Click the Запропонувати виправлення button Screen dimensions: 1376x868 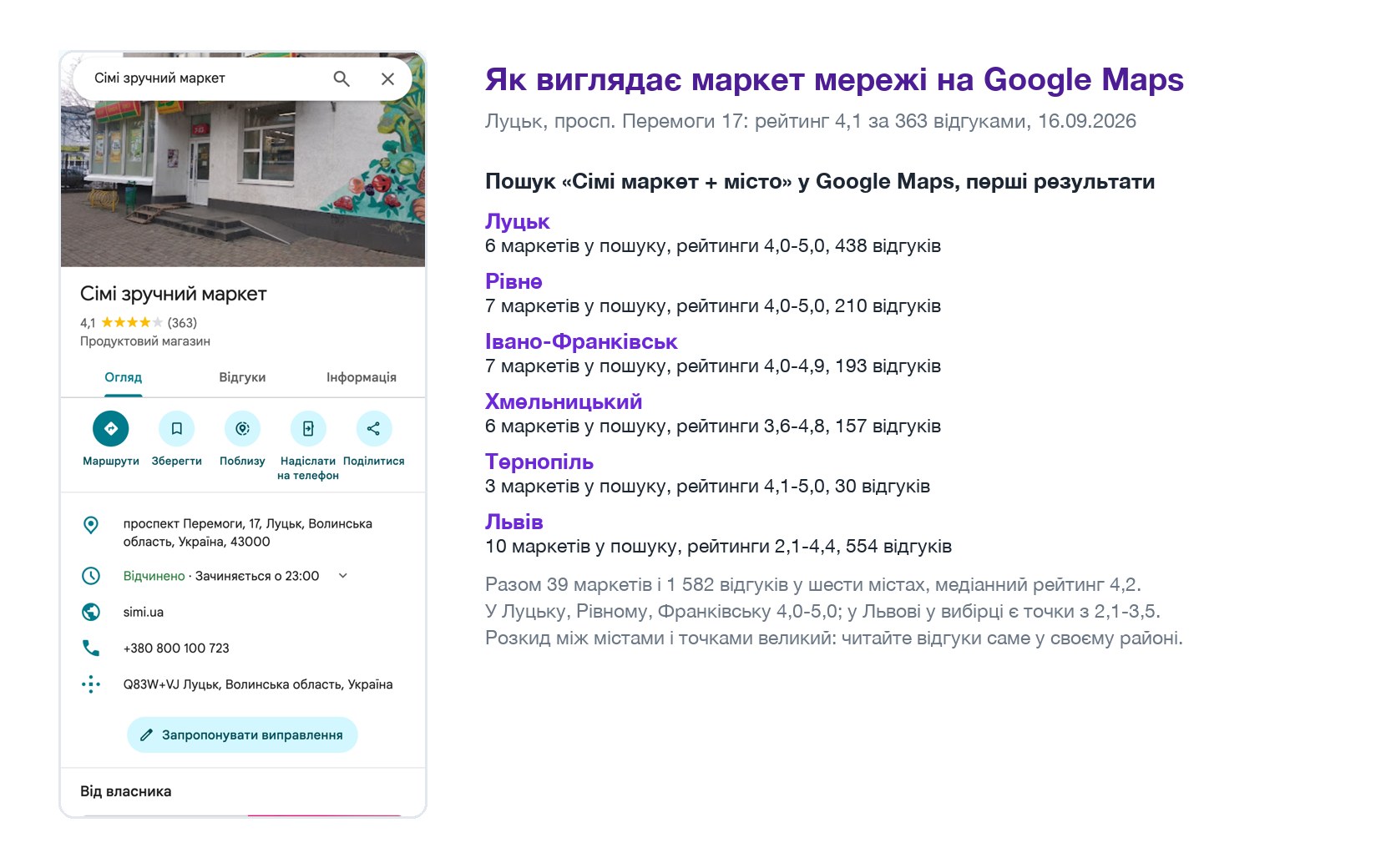[242, 735]
